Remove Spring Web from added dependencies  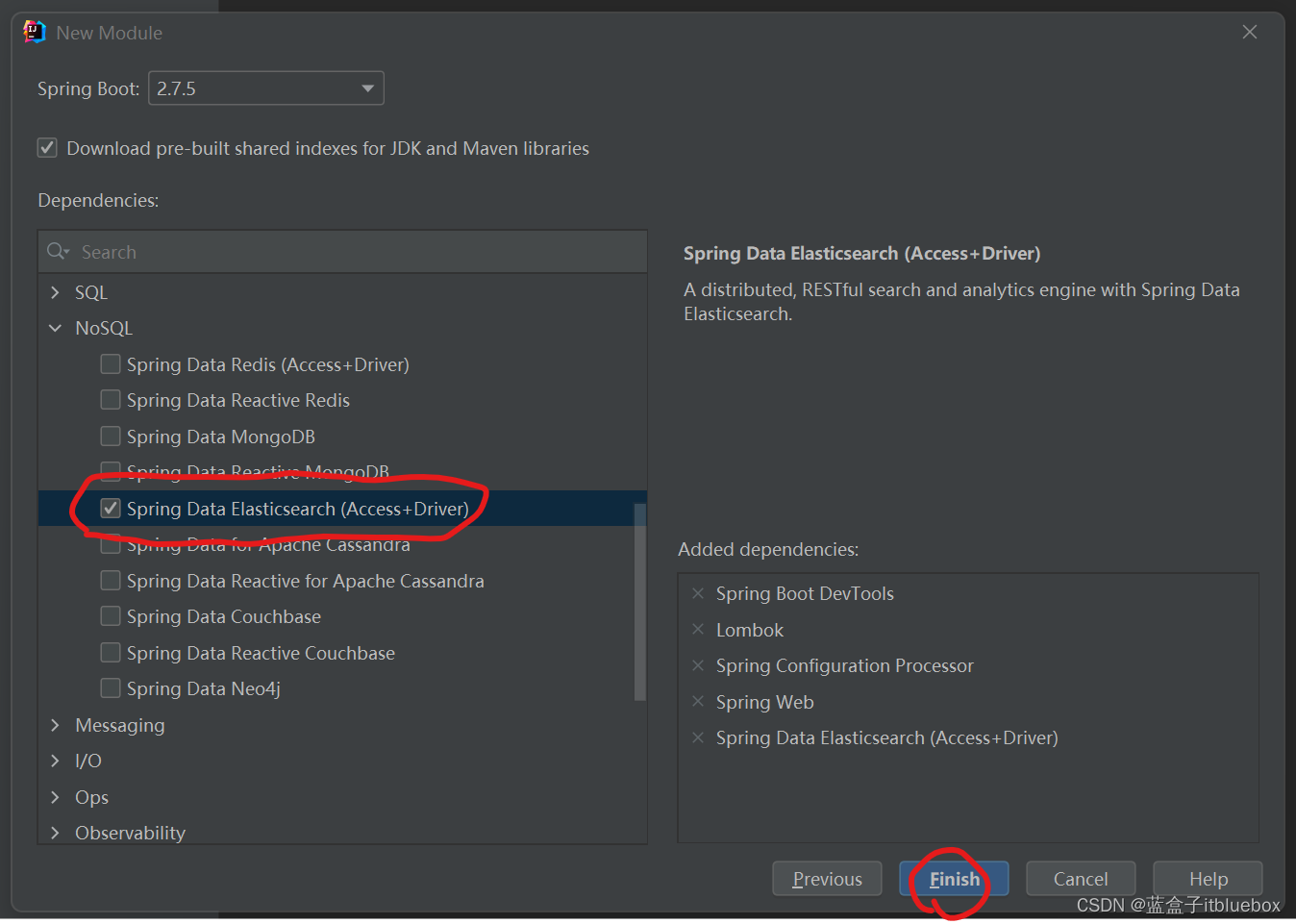coord(698,701)
